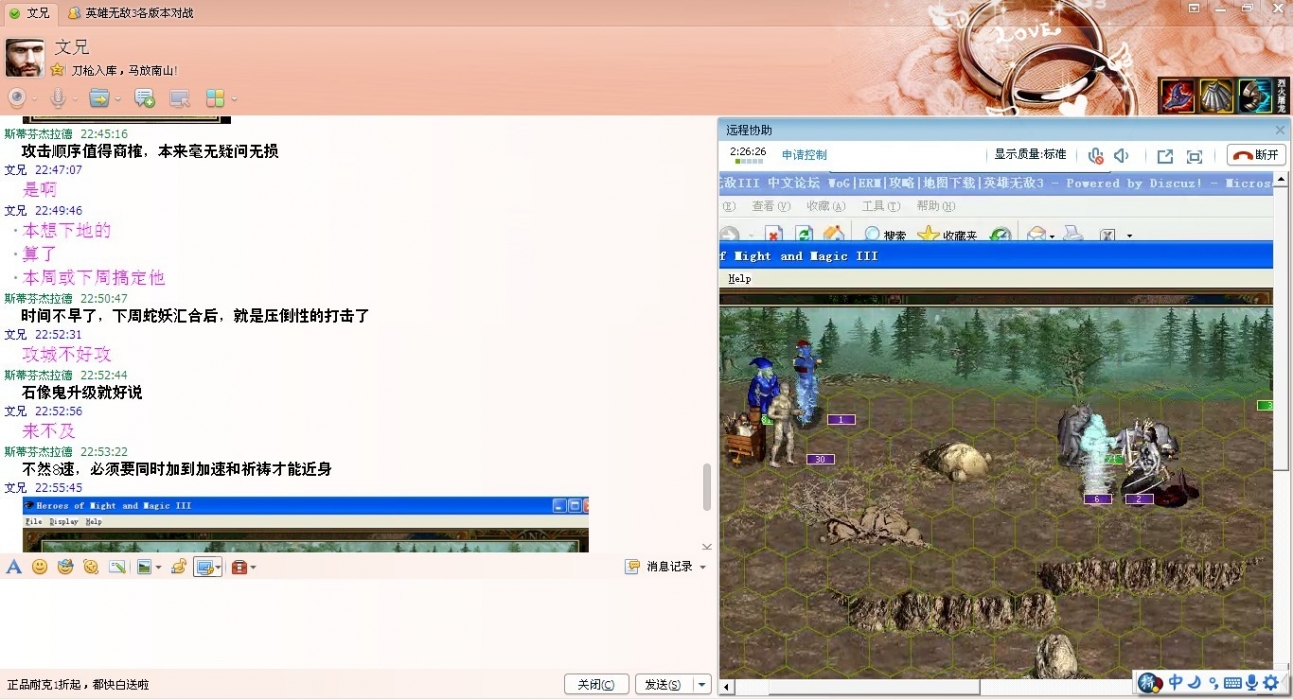Expand the insert picture dropdown arrow
Screen dimensions: 1293x700
pos(158,568)
